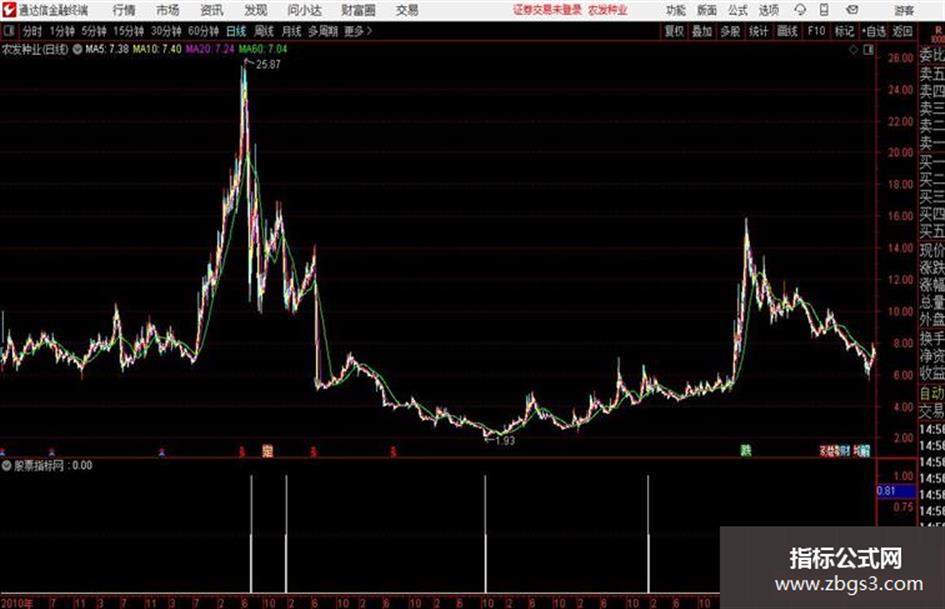
Task: Open the mail message icon
Action: click(852, 10)
